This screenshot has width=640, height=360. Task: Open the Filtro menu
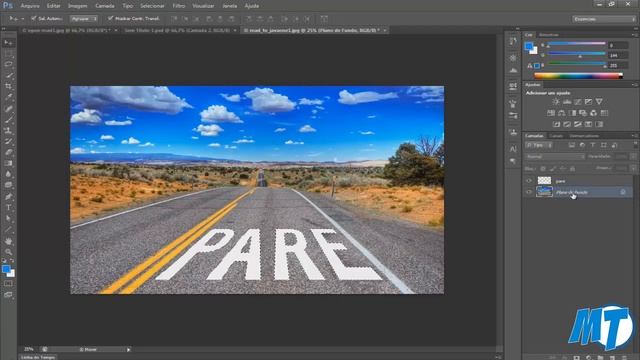click(x=178, y=6)
